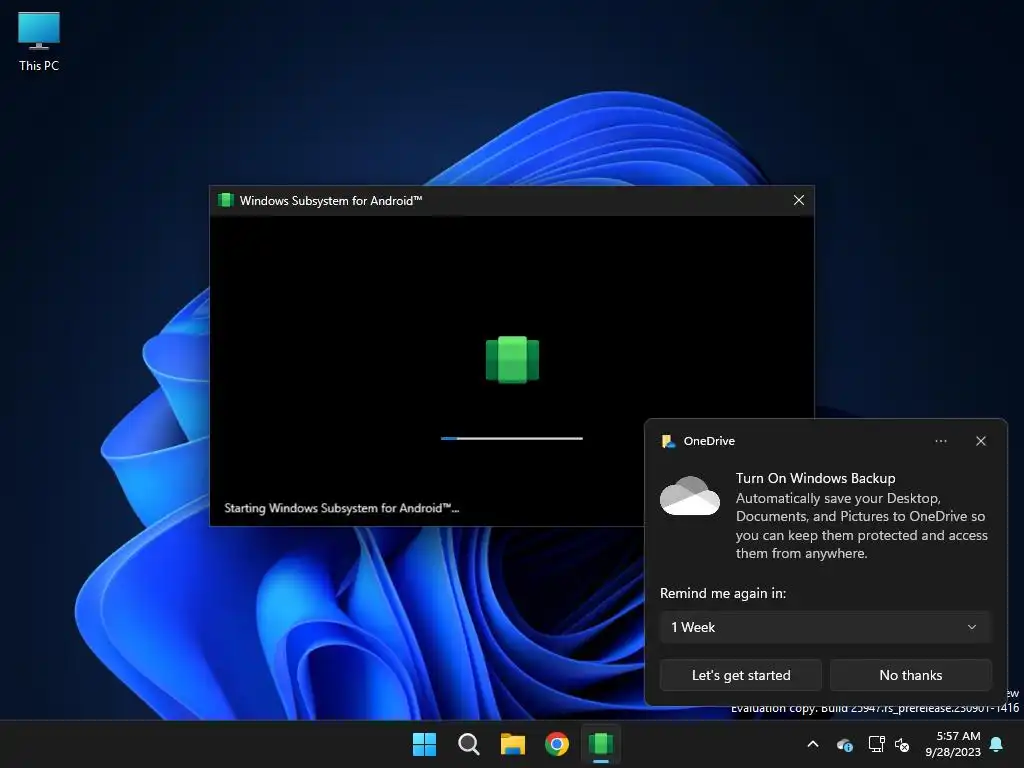
Task: Click the green Android subsystem logo in the splash window
Action: [512, 359]
